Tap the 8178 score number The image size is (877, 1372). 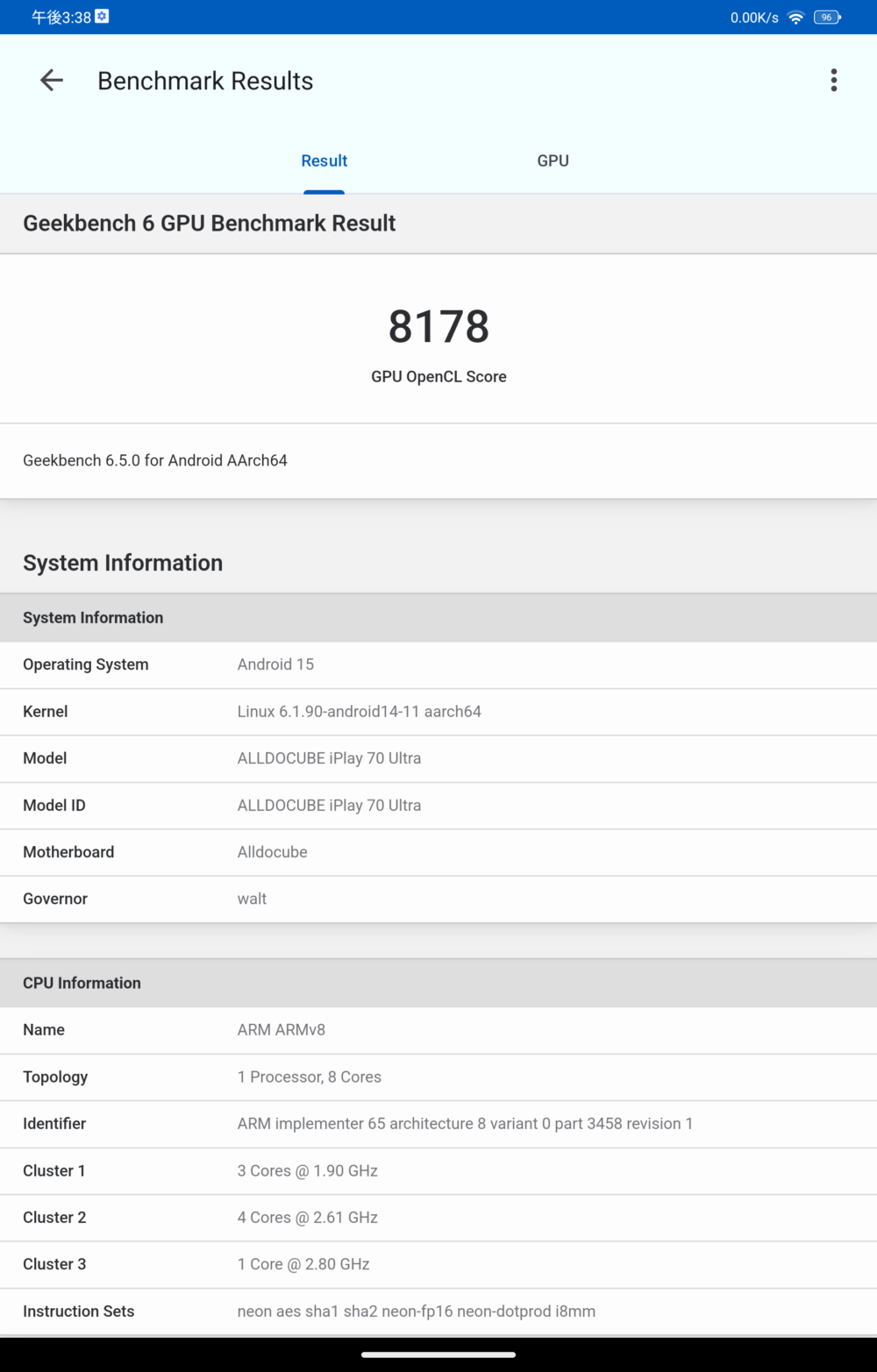(438, 327)
